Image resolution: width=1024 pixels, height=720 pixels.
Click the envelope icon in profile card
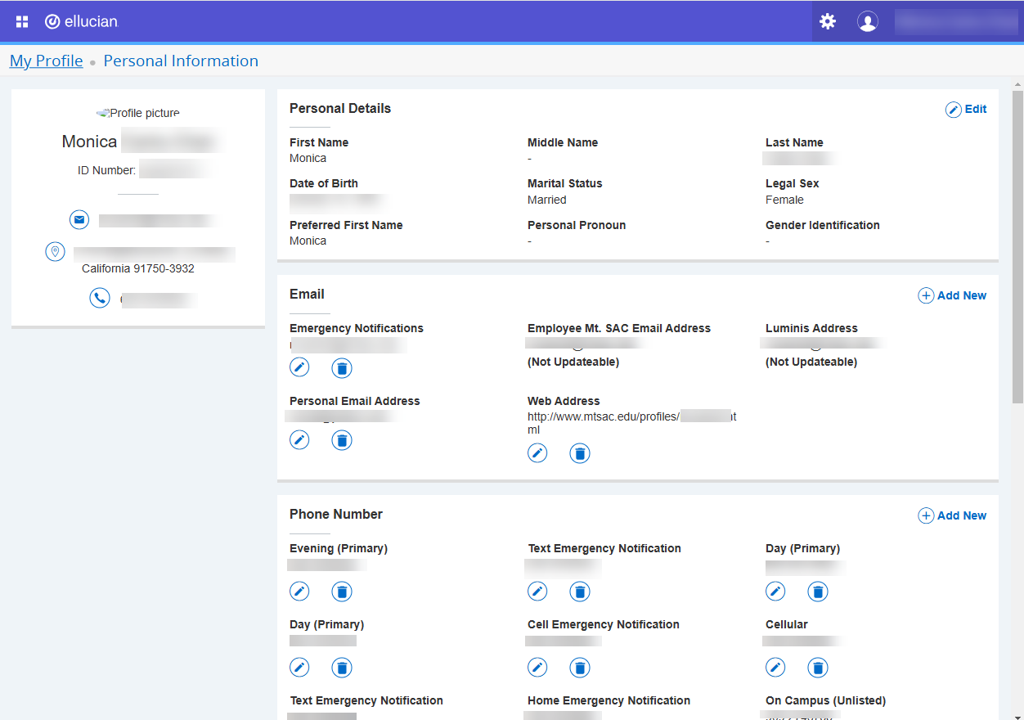click(x=79, y=220)
